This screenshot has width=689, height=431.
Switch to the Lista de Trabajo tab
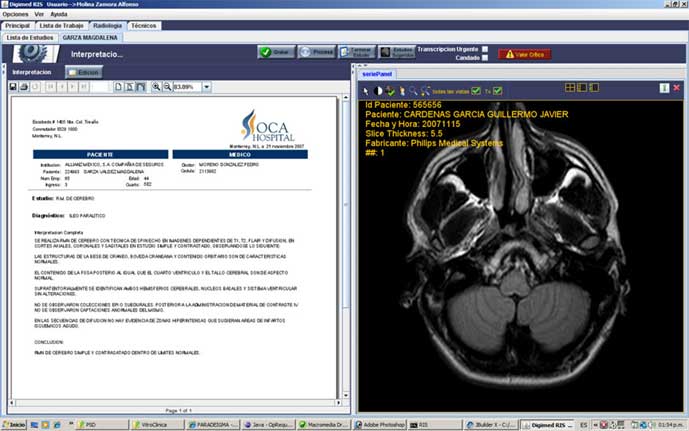[78, 25]
